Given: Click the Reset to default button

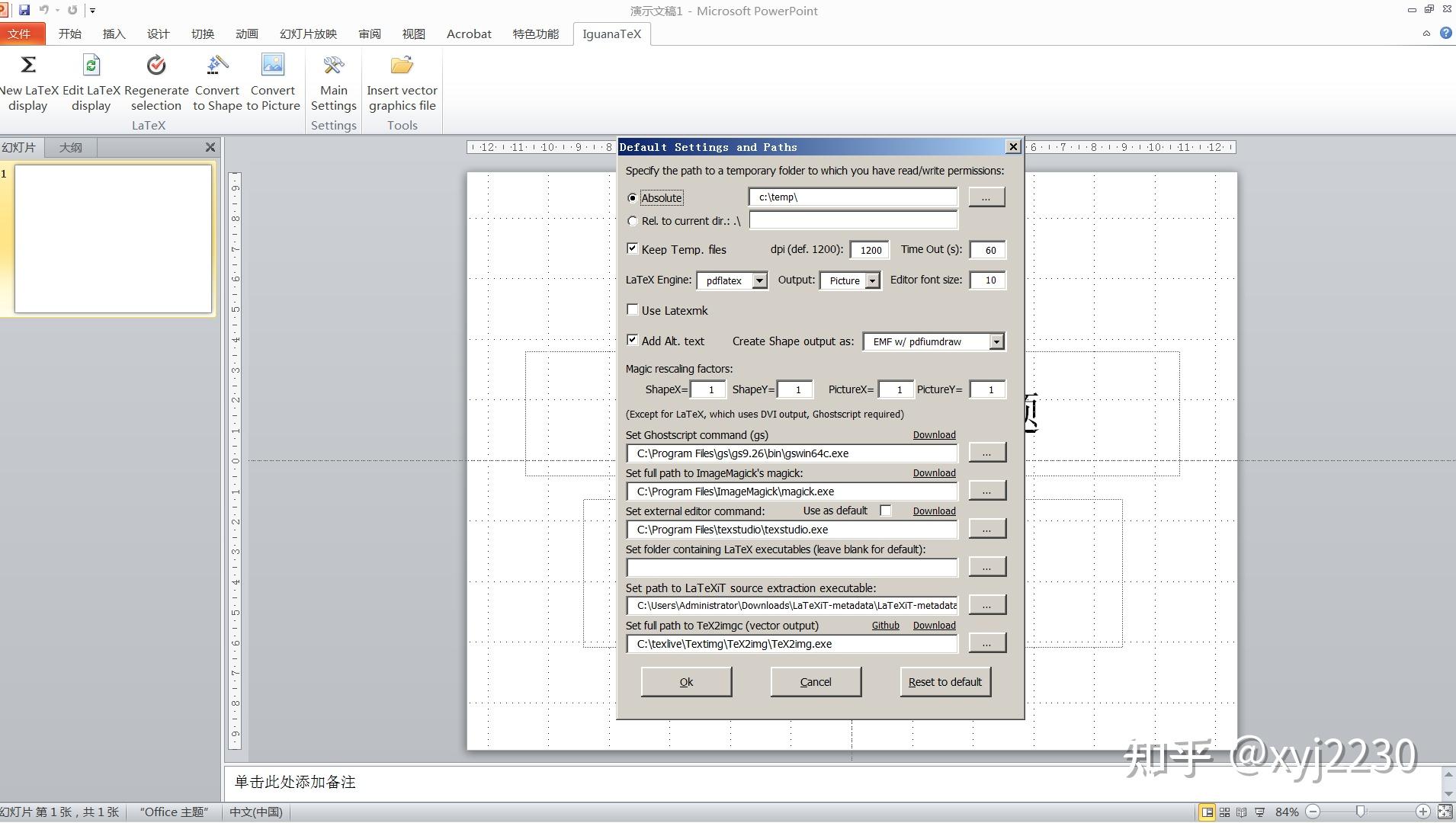Looking at the screenshot, I should pyautogui.click(x=944, y=682).
